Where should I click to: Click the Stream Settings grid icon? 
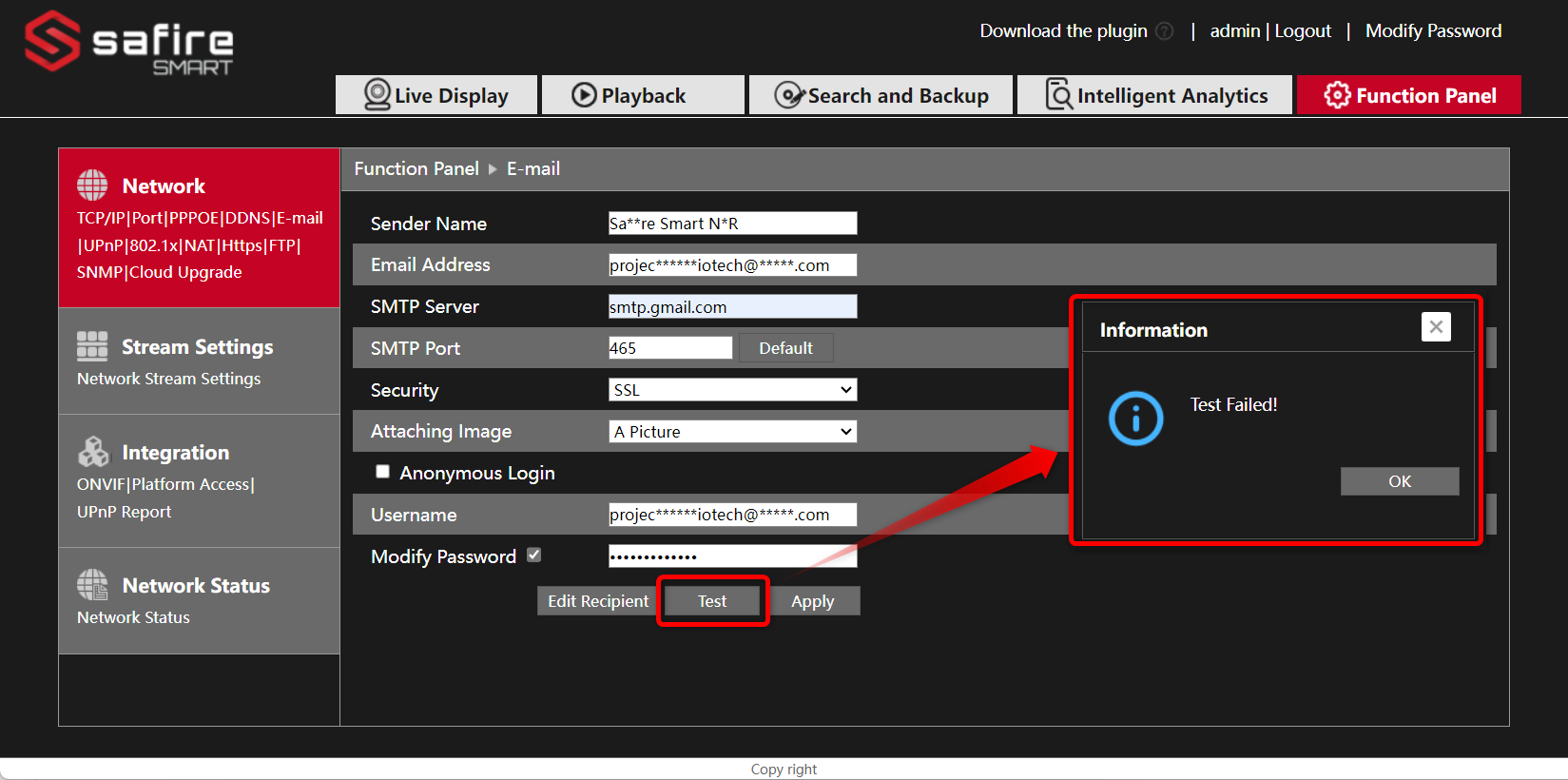tap(92, 346)
